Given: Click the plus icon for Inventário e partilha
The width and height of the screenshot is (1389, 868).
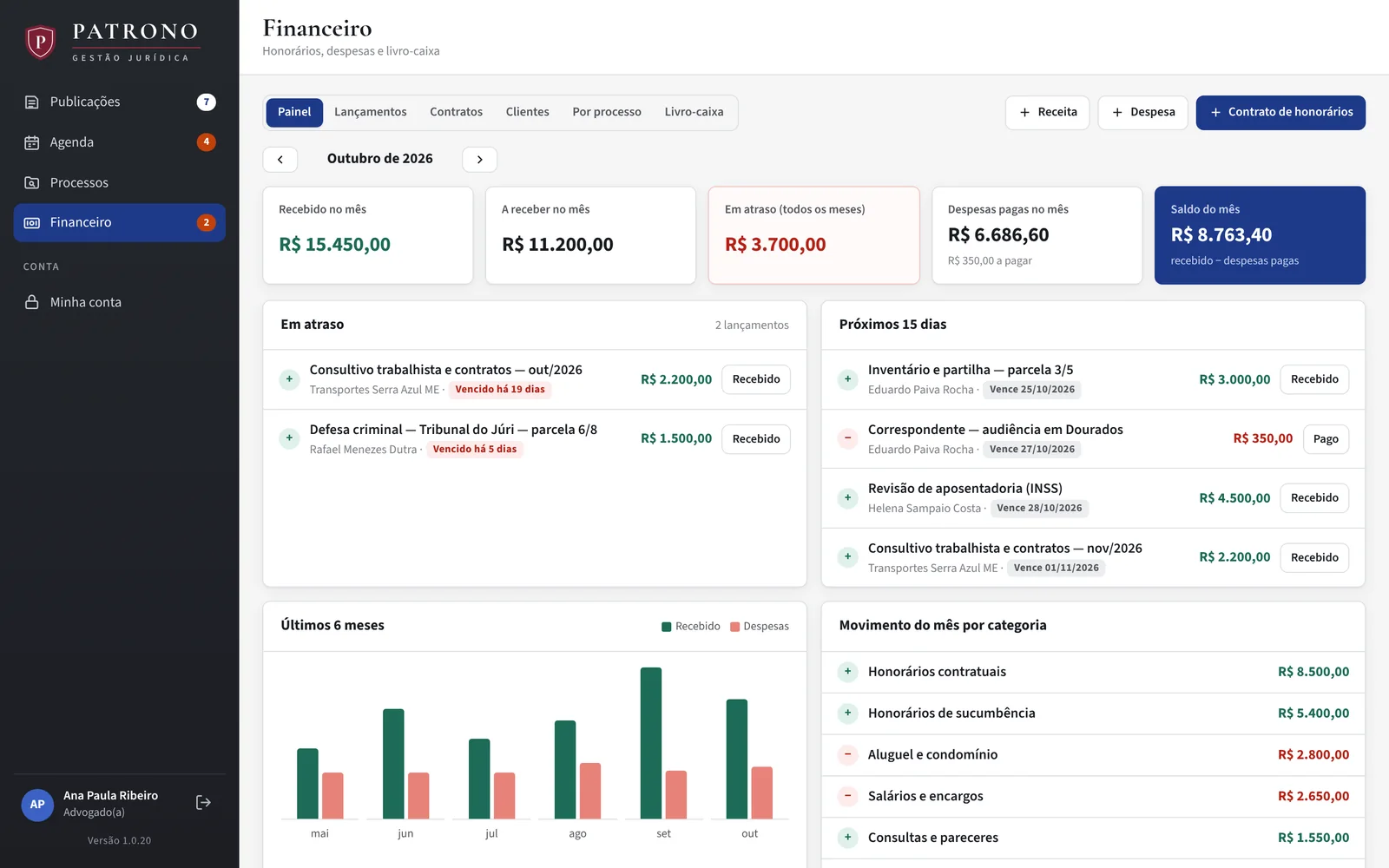Looking at the screenshot, I should pos(848,379).
